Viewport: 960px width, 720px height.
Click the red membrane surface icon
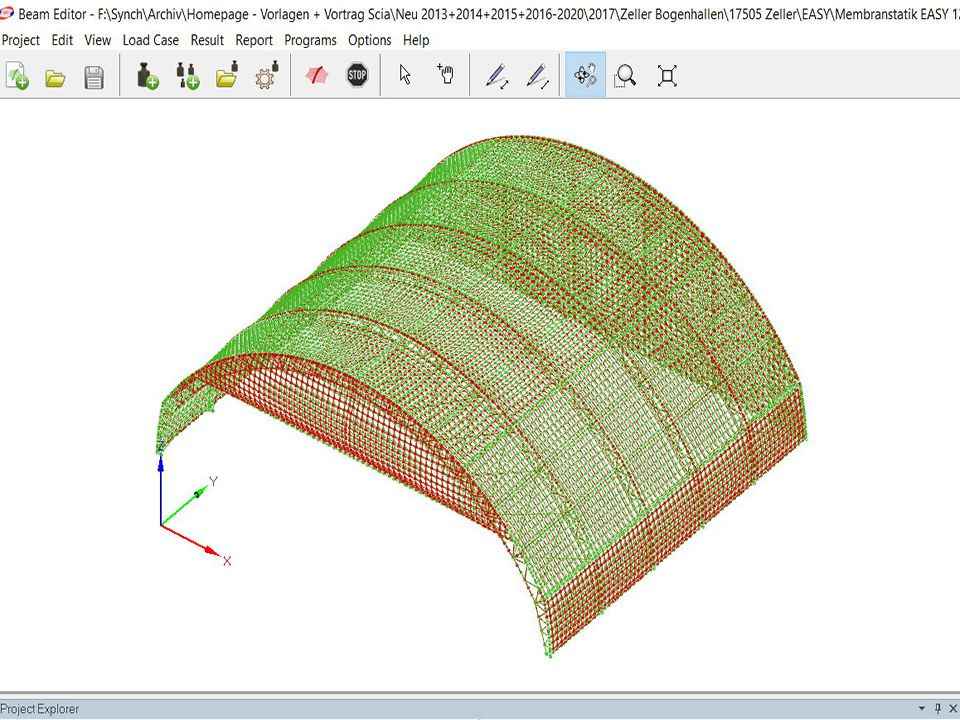coord(317,76)
